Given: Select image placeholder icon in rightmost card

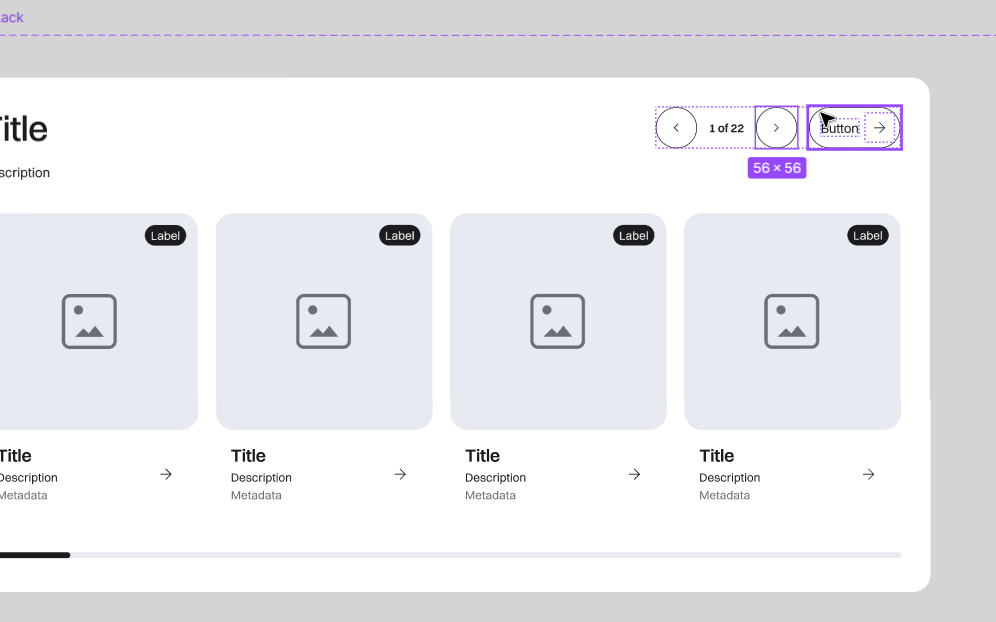Looking at the screenshot, I should pyautogui.click(x=791, y=321).
